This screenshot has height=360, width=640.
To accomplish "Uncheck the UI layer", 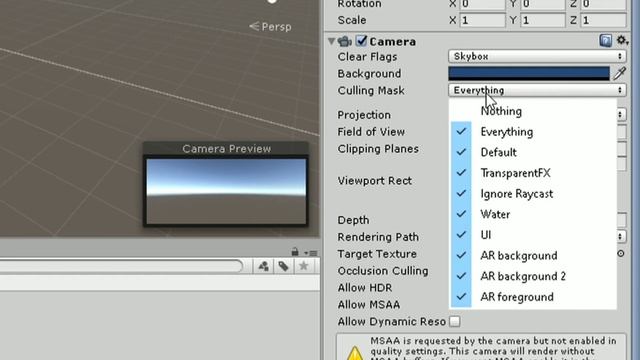I will pos(533,235).
